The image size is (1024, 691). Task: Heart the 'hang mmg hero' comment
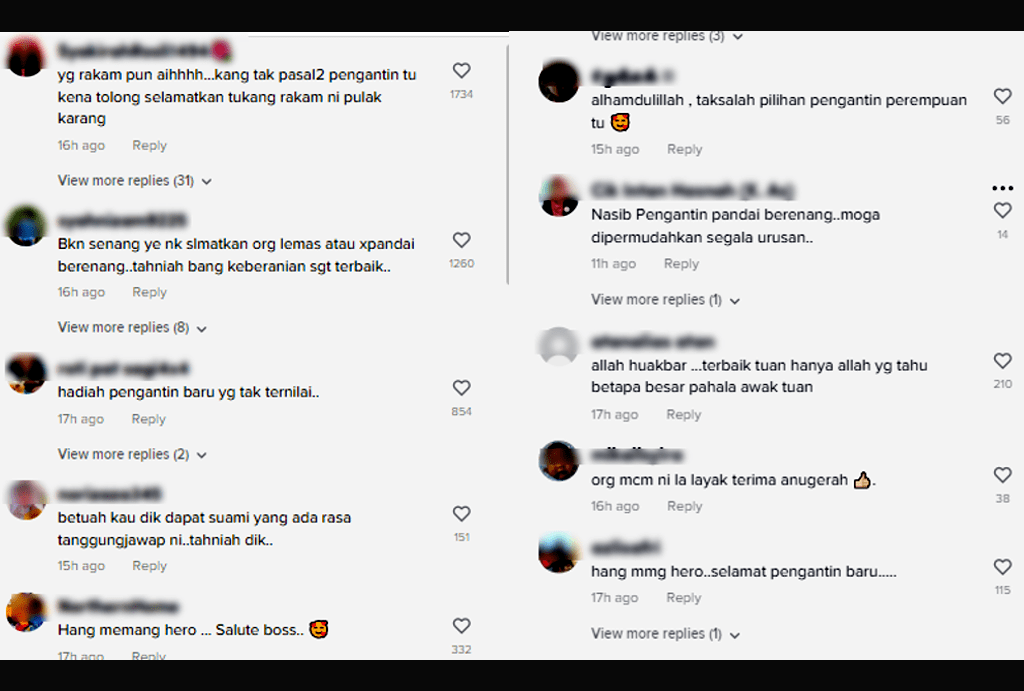point(1002,566)
